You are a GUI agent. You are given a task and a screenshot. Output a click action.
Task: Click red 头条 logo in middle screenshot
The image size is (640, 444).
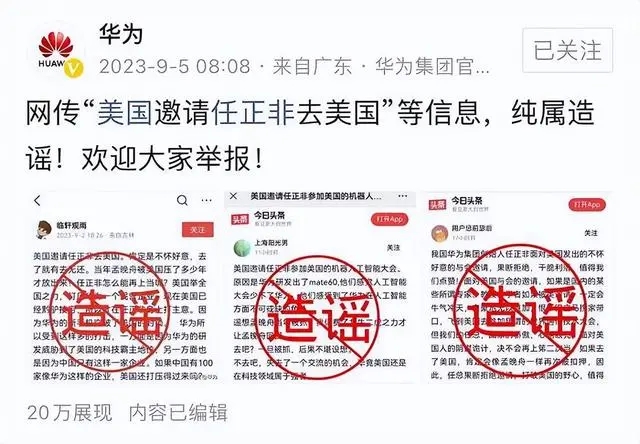240,220
